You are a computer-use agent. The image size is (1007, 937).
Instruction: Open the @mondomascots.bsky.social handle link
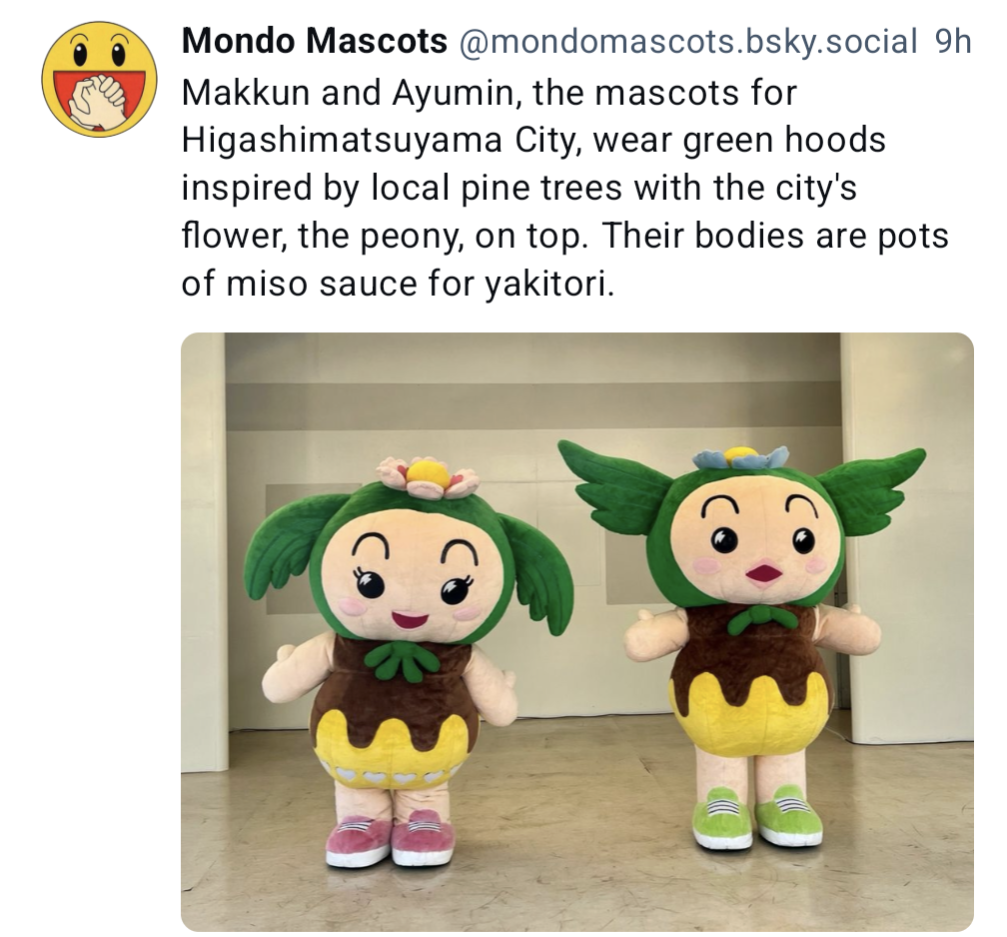tap(687, 42)
